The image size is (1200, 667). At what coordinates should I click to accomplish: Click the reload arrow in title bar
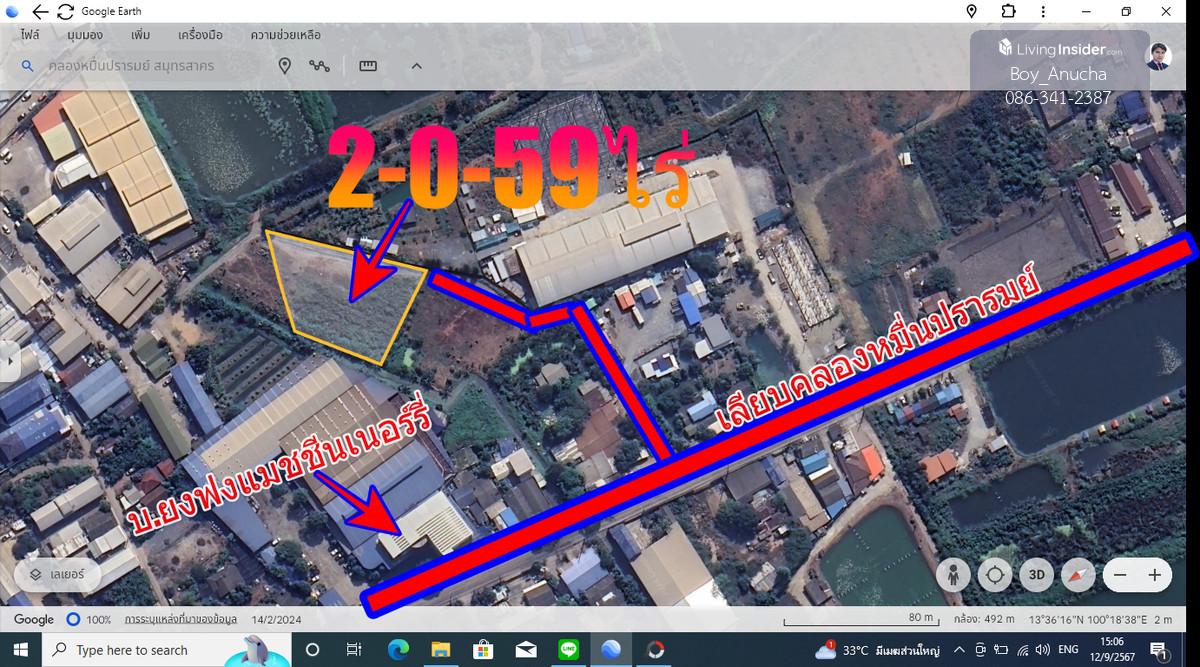click(65, 12)
